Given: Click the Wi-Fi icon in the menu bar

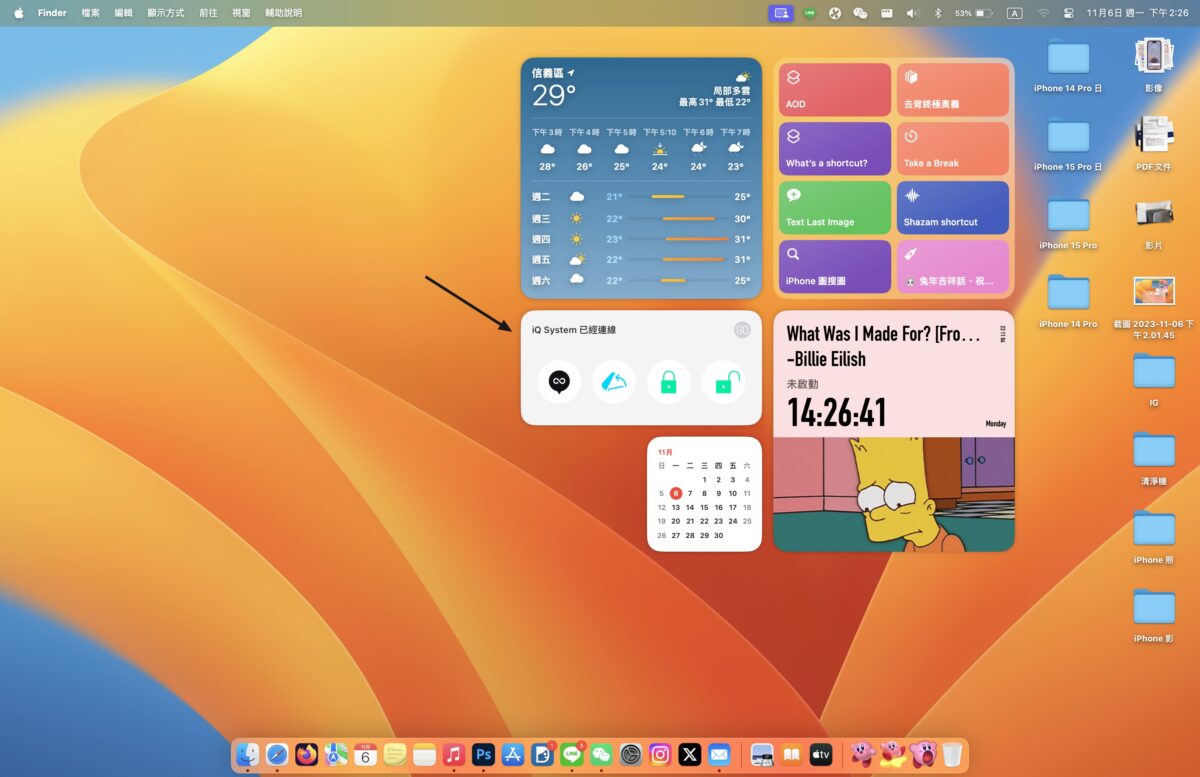Looking at the screenshot, I should click(x=1043, y=13).
